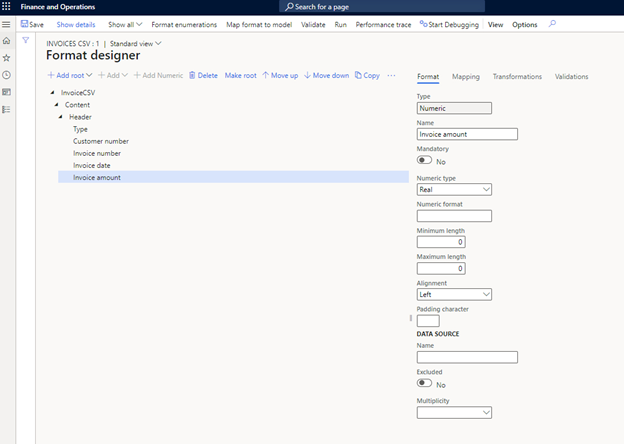This screenshot has height=444, width=624.
Task: Click the Numeric format field
Action: [454, 216]
